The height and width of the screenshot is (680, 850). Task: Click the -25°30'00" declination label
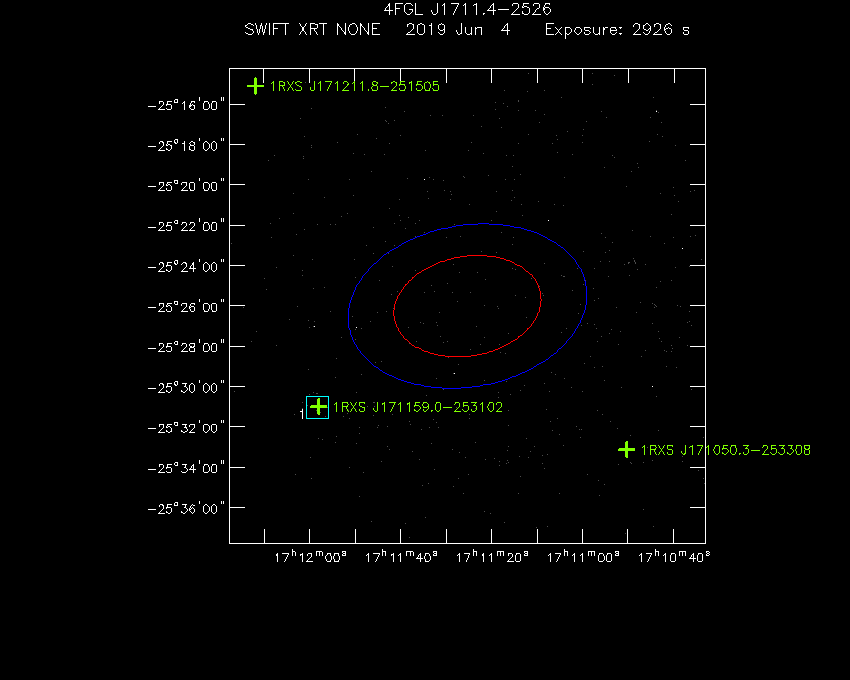(x=186, y=387)
